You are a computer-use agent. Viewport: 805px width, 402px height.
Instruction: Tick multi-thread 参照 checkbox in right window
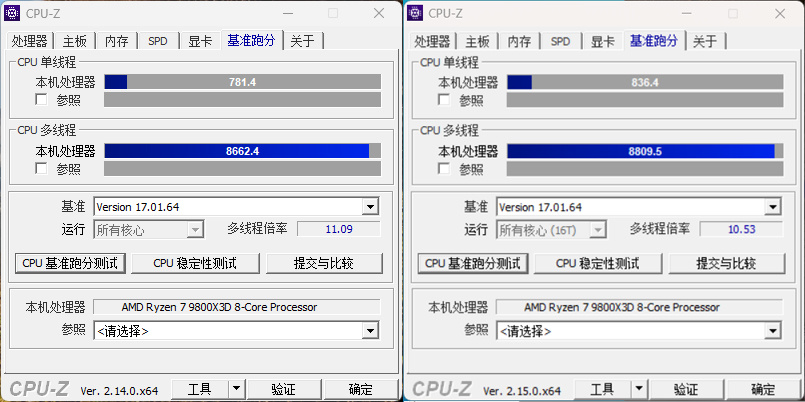444,168
